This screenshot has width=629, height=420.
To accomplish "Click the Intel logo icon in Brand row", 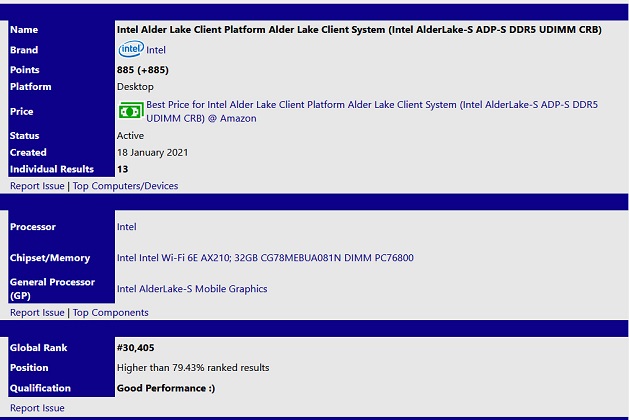I will pos(131,49).
